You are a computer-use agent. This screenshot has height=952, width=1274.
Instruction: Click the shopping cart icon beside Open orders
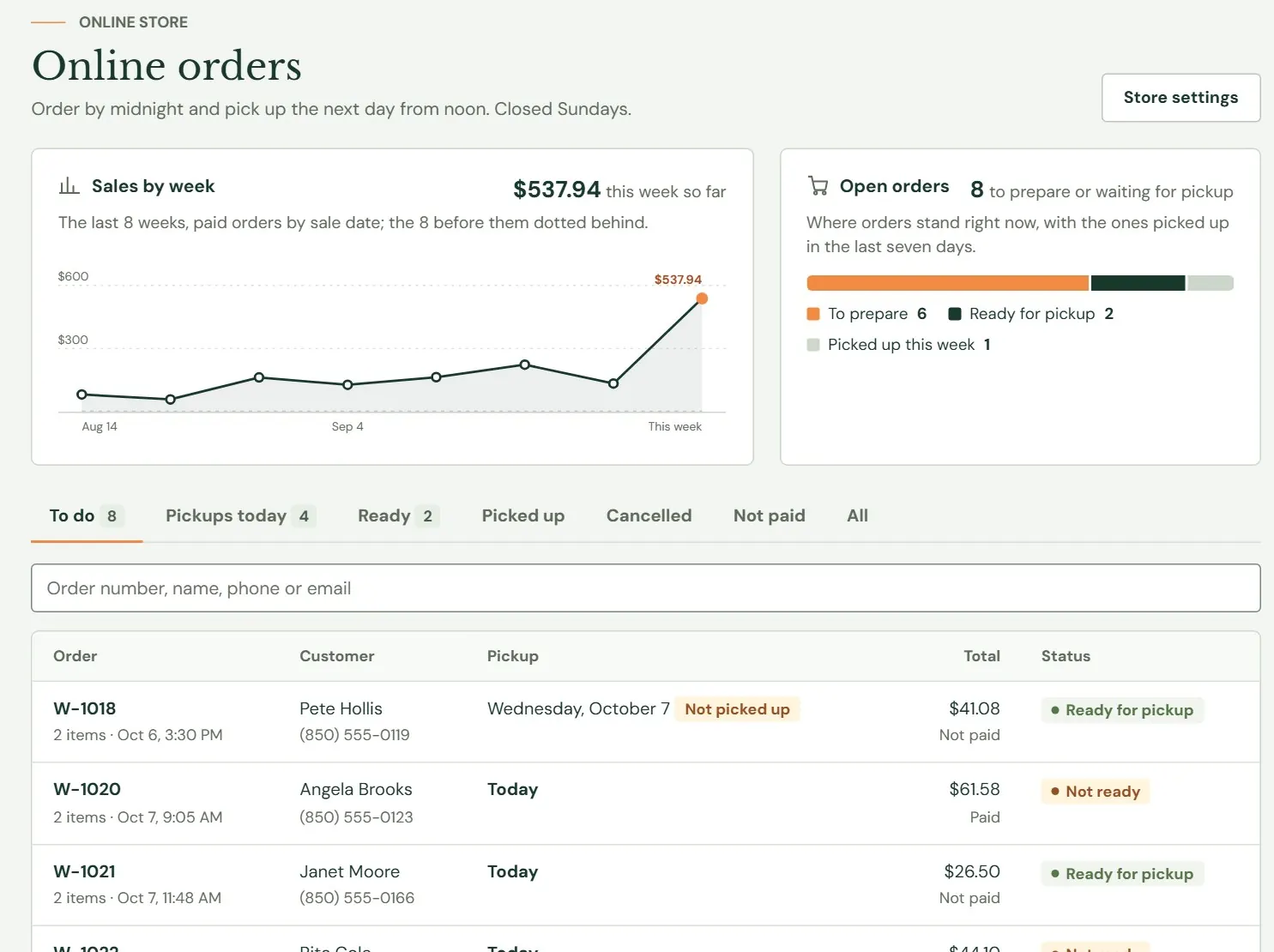818,185
